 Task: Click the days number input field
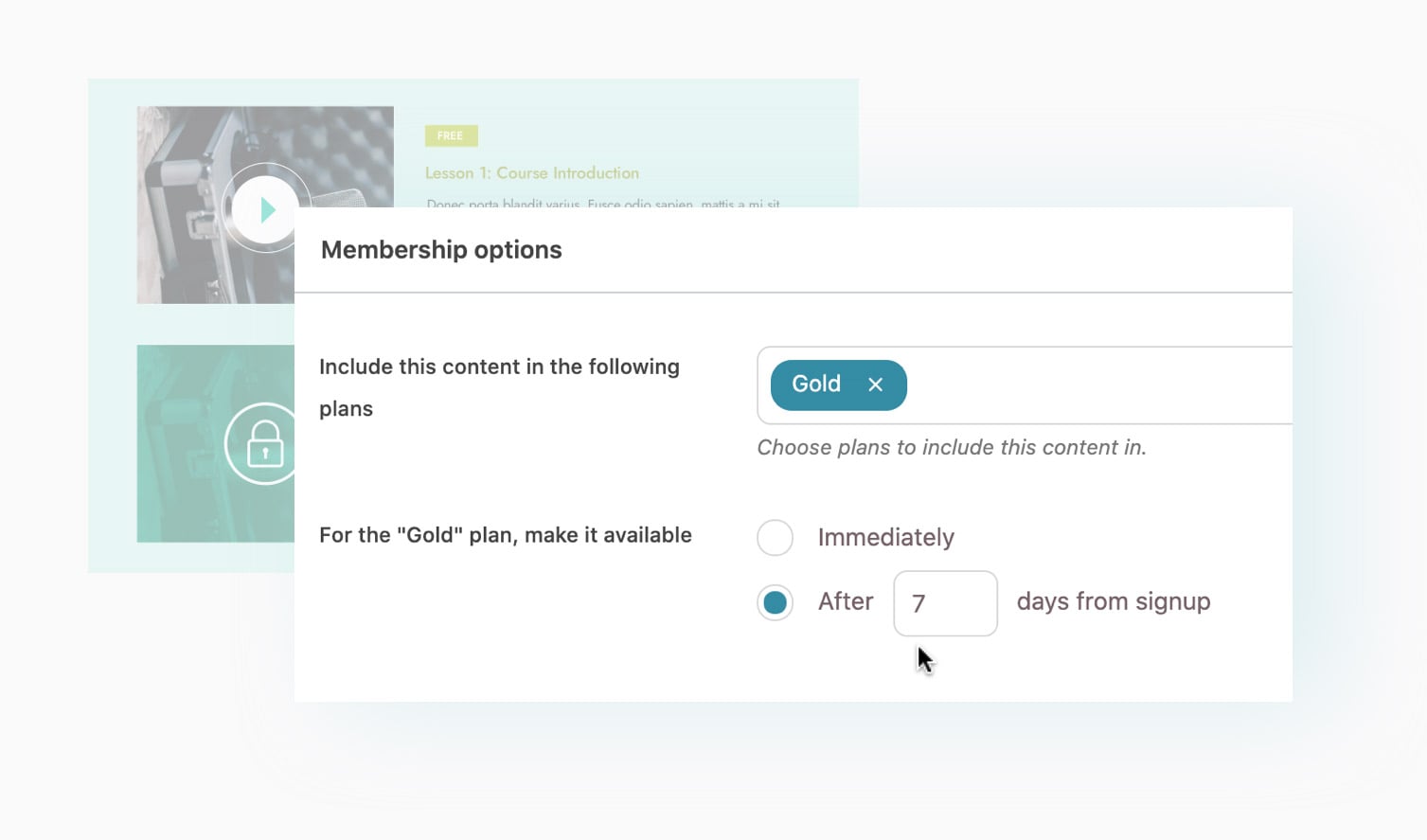pyautogui.click(x=945, y=603)
